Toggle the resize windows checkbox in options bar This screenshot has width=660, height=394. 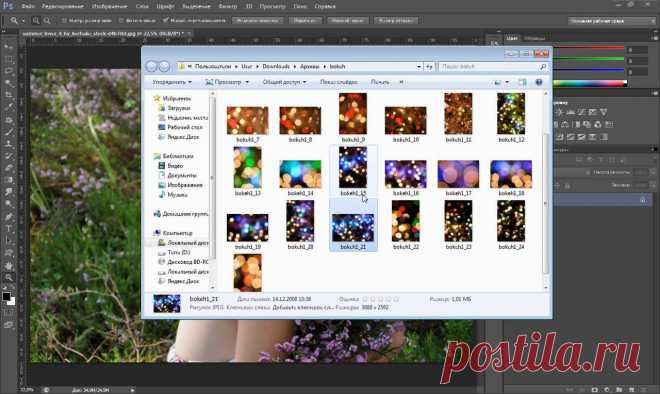coord(64,20)
